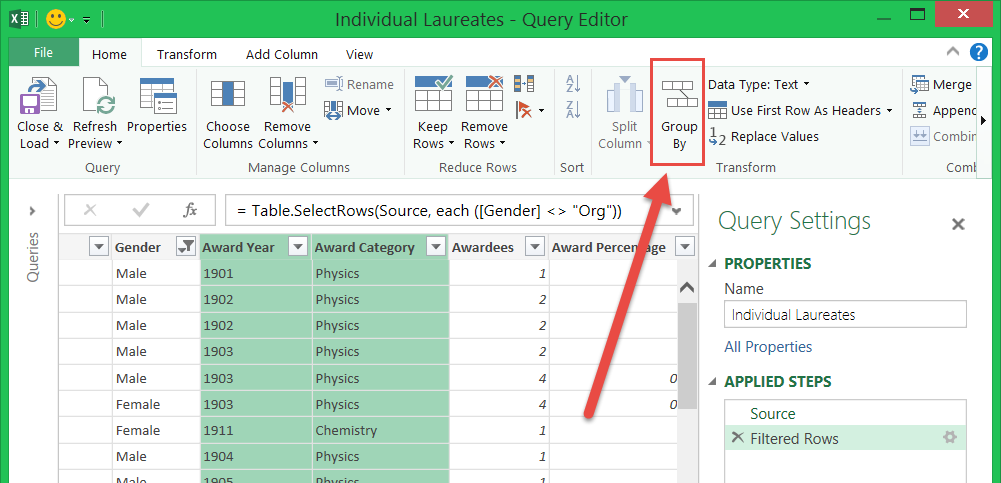Viewport: 1001px width, 483px height.
Task: Click the Group By icon
Action: 679,97
